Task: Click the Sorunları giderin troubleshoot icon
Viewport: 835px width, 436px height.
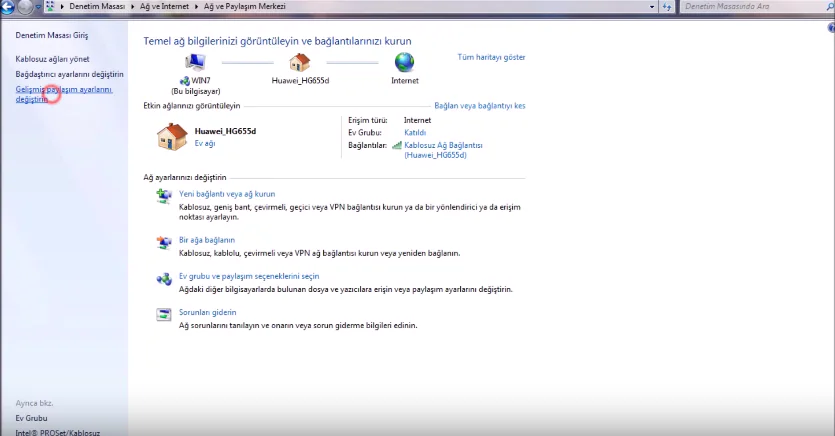Action: 163,315
